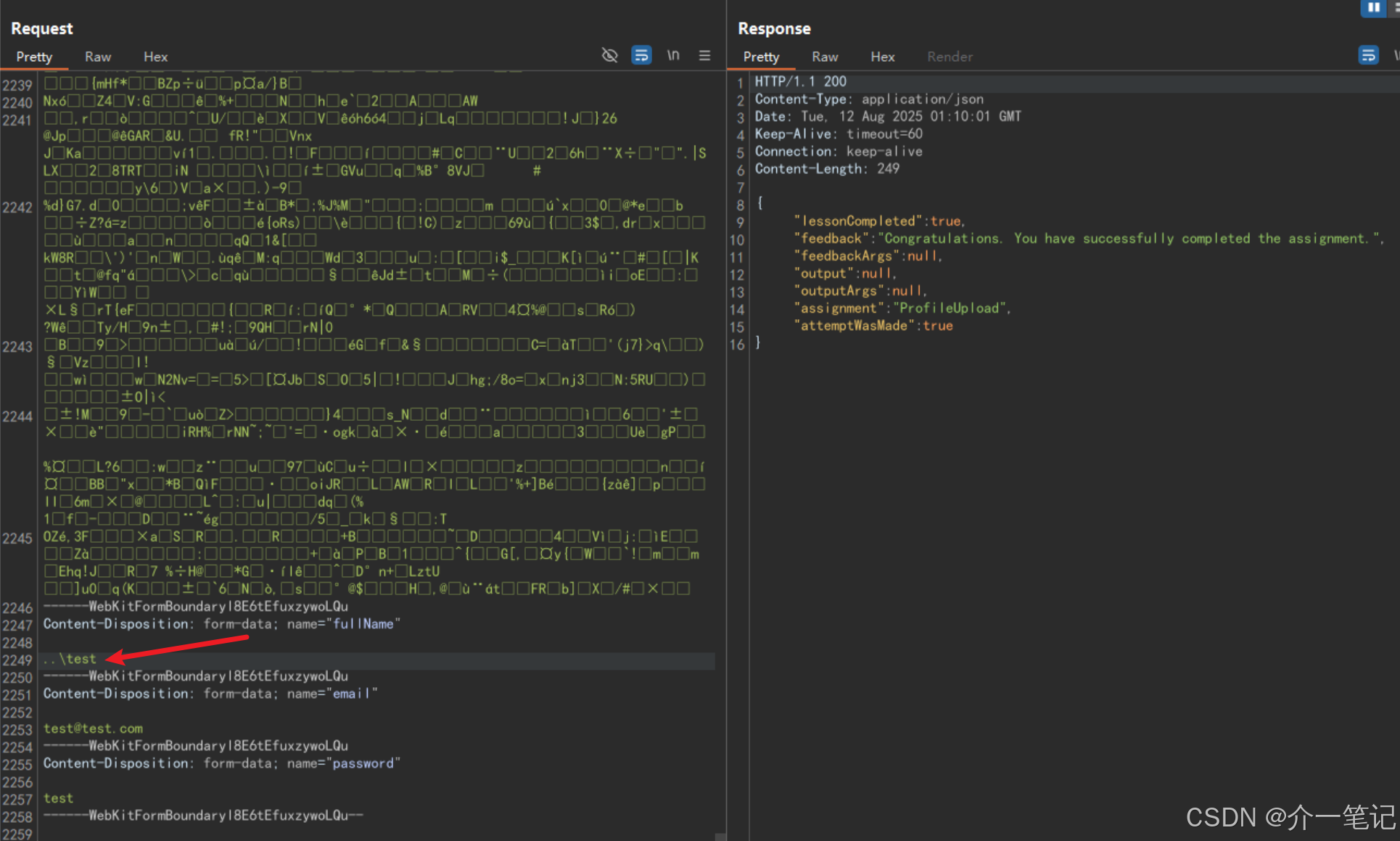
Task: Click password value 'test' on line 2257
Action: tap(58, 798)
